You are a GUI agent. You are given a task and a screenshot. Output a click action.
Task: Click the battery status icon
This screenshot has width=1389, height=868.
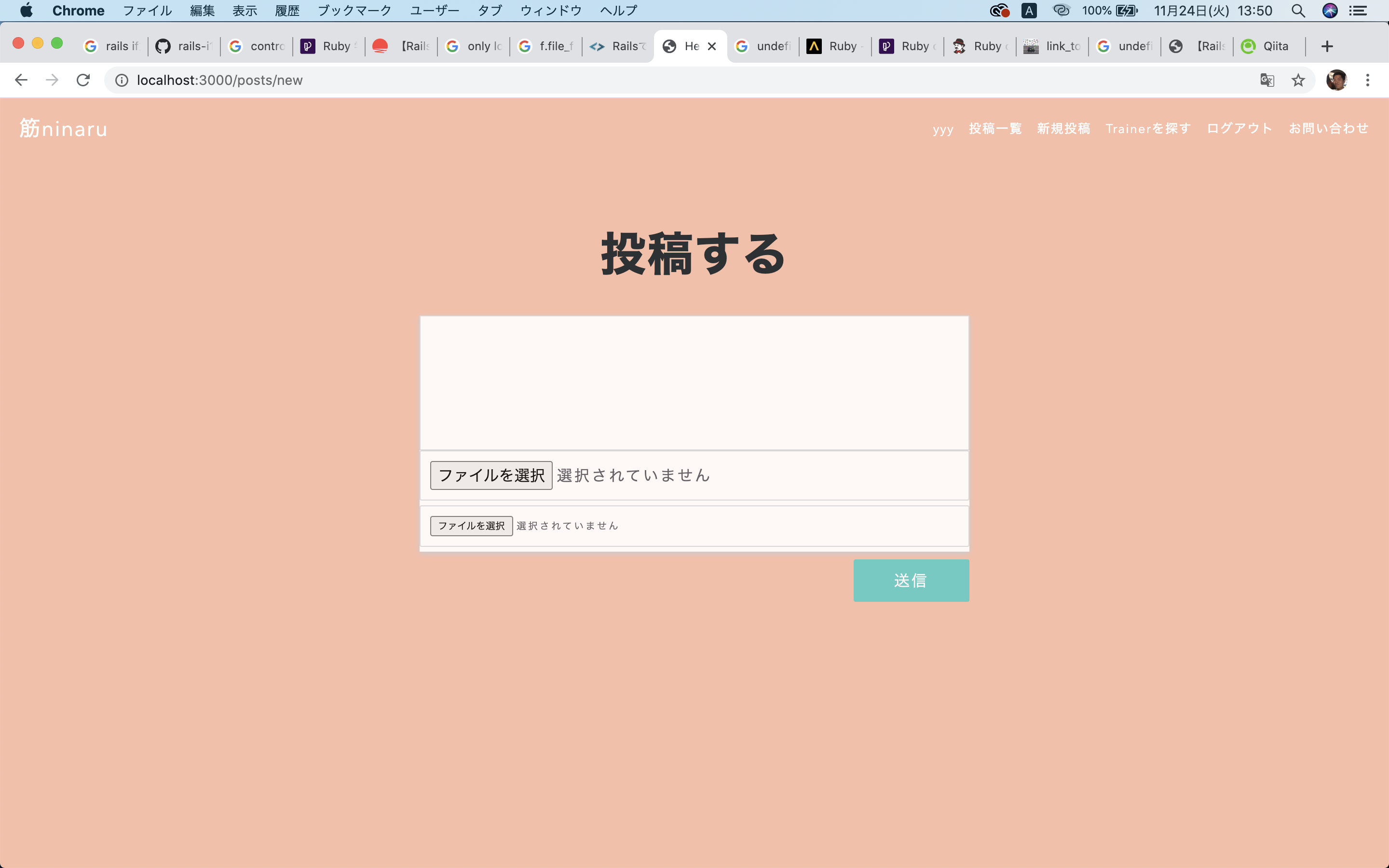point(1127,10)
